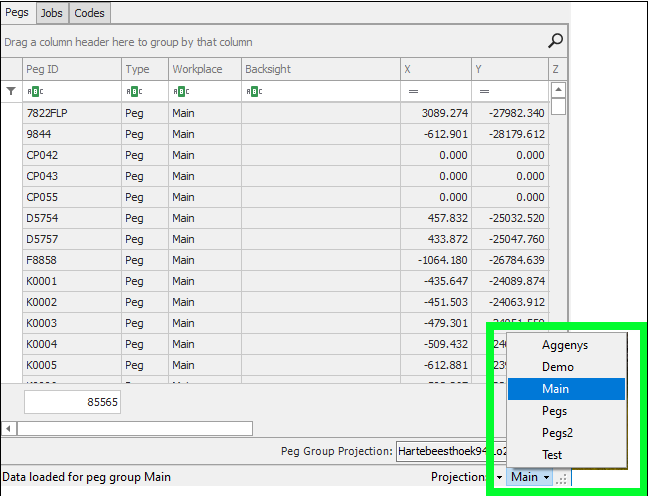Image resolution: width=648 pixels, height=496 pixels.
Task: Open Workplace column filter condition icon
Action: click(x=179, y=91)
